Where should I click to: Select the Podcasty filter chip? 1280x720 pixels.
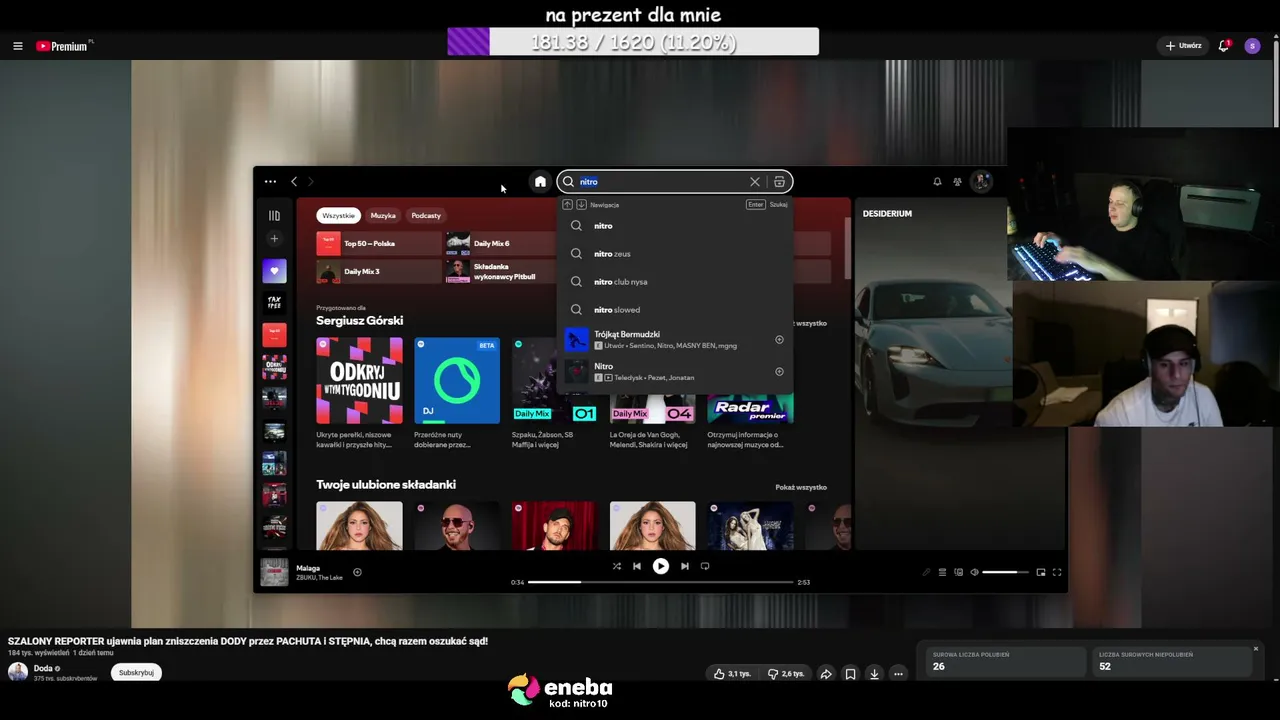426,215
